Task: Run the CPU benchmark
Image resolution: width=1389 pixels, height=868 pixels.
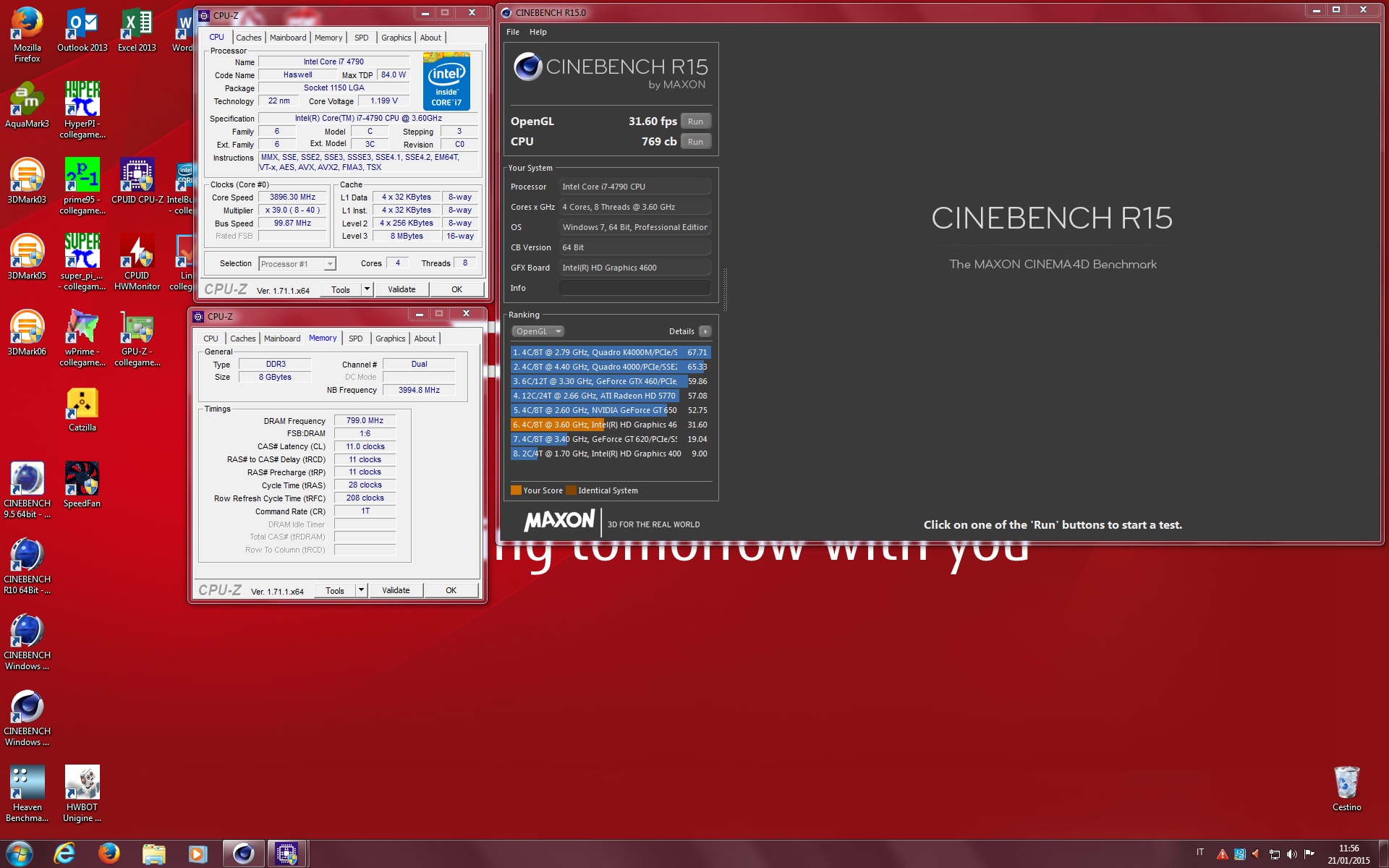Action: point(695,142)
